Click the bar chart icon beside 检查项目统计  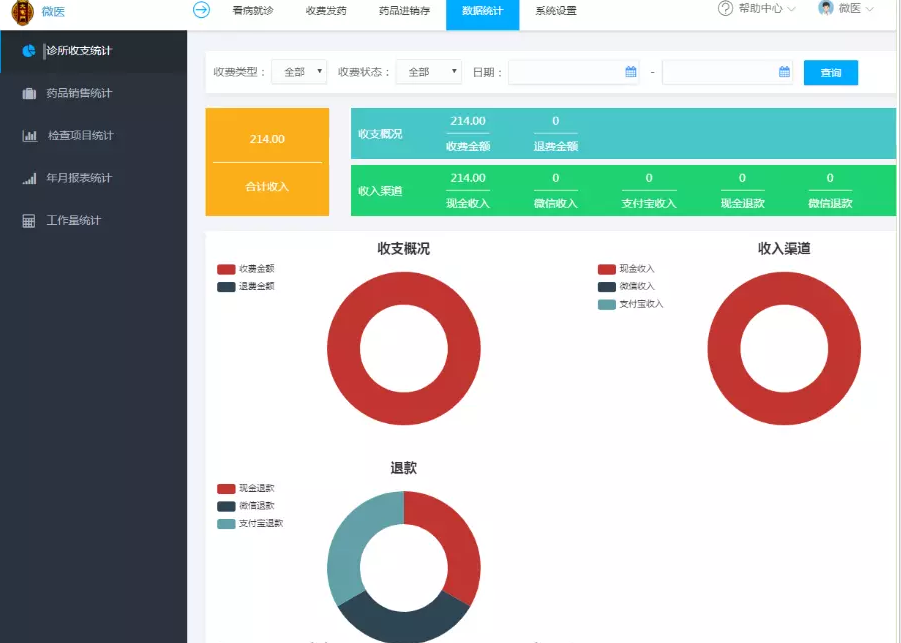pyautogui.click(x=29, y=136)
